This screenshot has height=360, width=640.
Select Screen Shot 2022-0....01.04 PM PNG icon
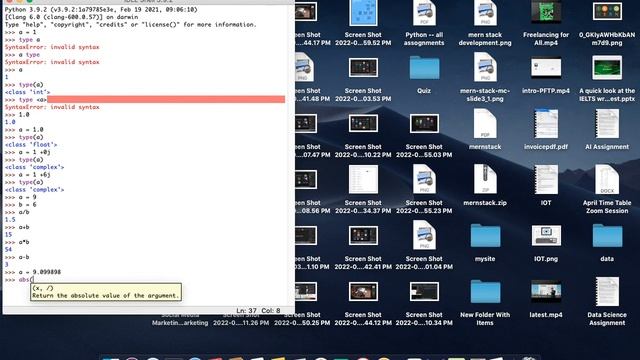pos(424,235)
